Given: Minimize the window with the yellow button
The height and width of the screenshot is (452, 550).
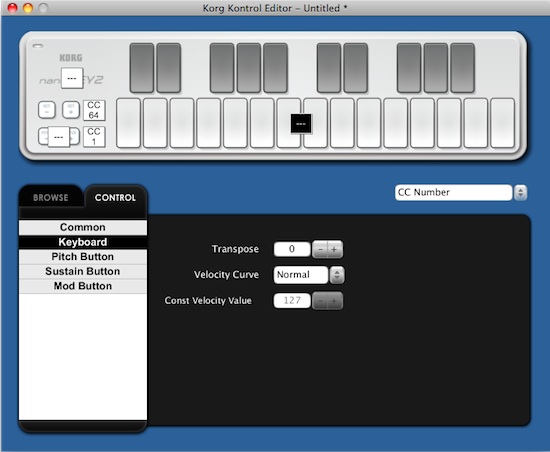Looking at the screenshot, I should [x=28, y=8].
